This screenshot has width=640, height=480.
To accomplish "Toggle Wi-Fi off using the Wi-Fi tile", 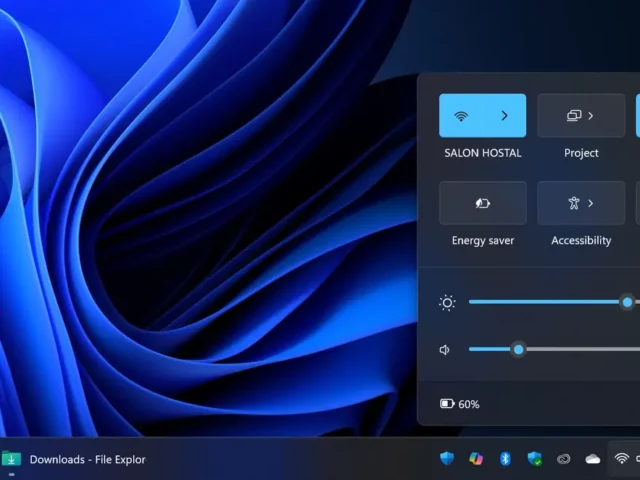I will [x=461, y=116].
